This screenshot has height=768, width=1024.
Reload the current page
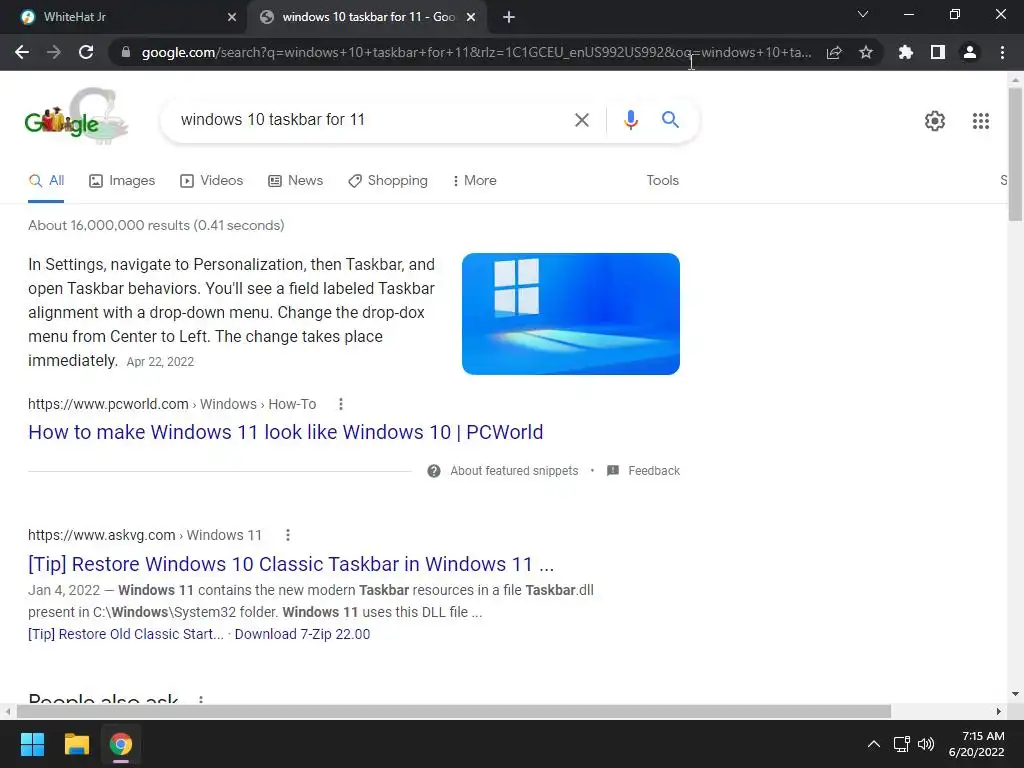pyautogui.click(x=86, y=52)
